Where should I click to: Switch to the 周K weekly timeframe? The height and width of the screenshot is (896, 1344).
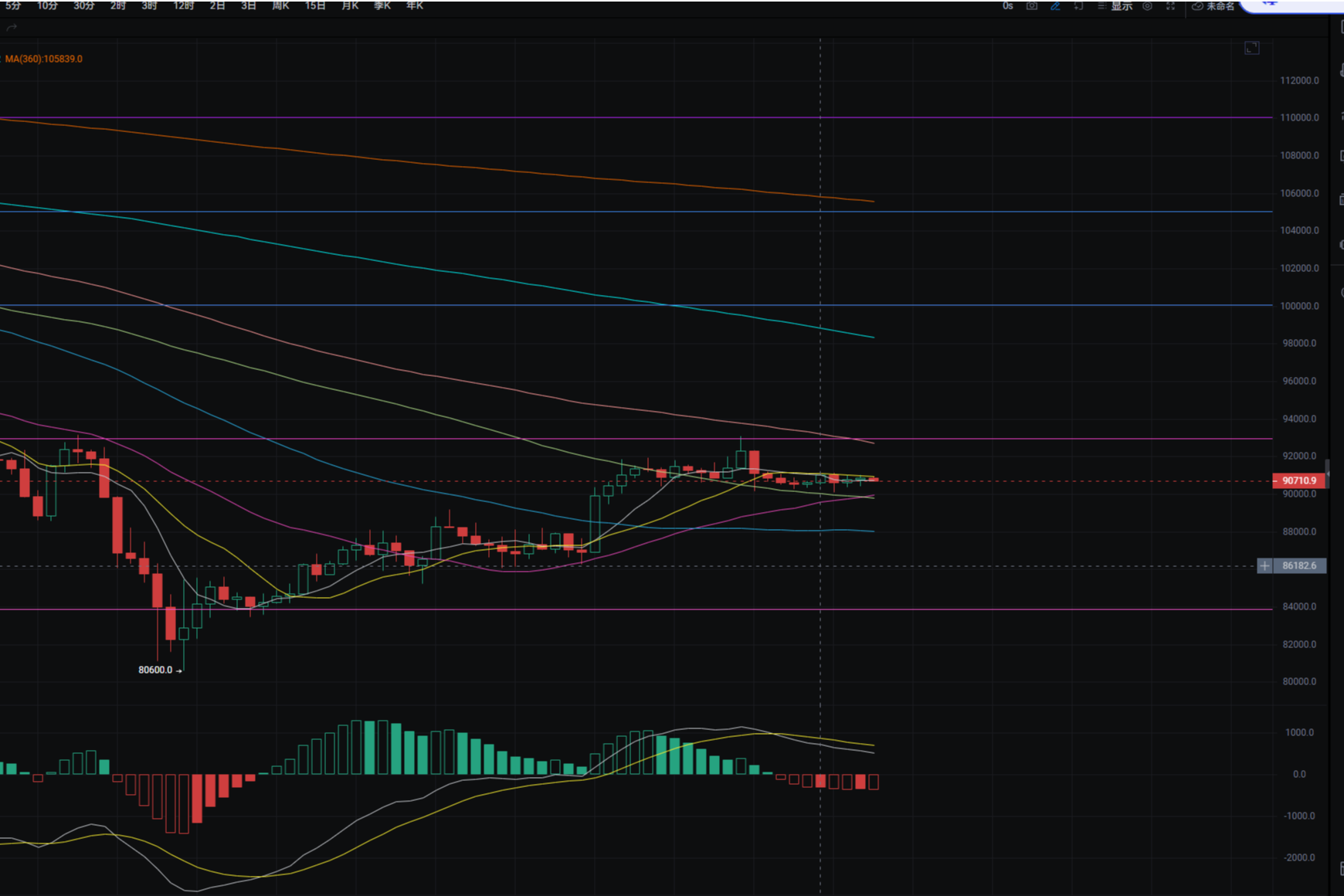coord(280,6)
